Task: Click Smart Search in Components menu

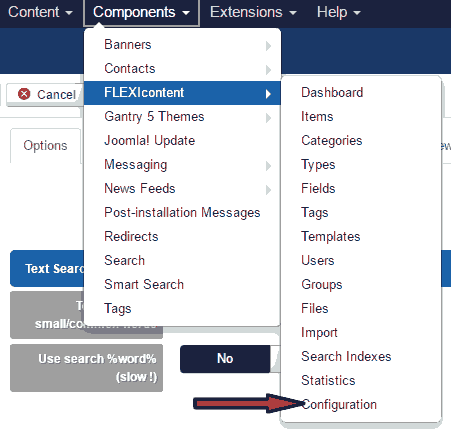Action: (x=144, y=284)
